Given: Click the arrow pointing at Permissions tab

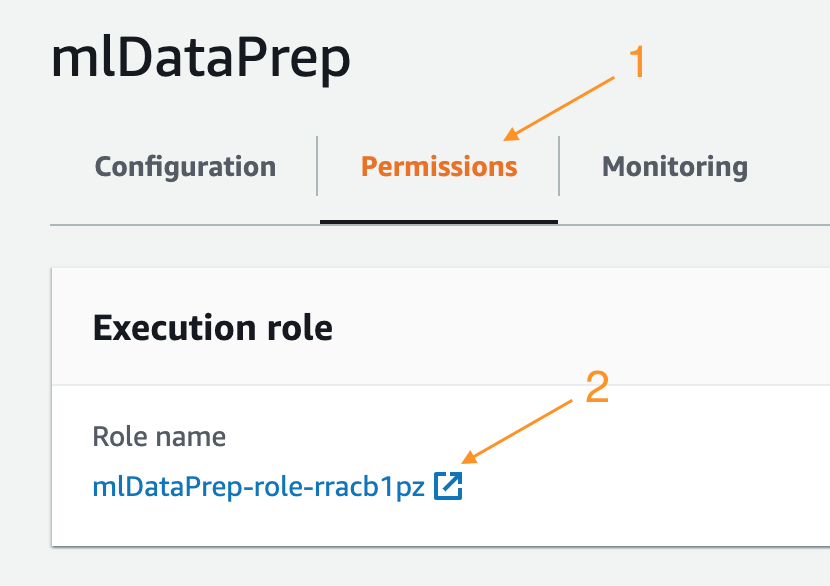Looking at the screenshot, I should pyautogui.click(x=559, y=109).
